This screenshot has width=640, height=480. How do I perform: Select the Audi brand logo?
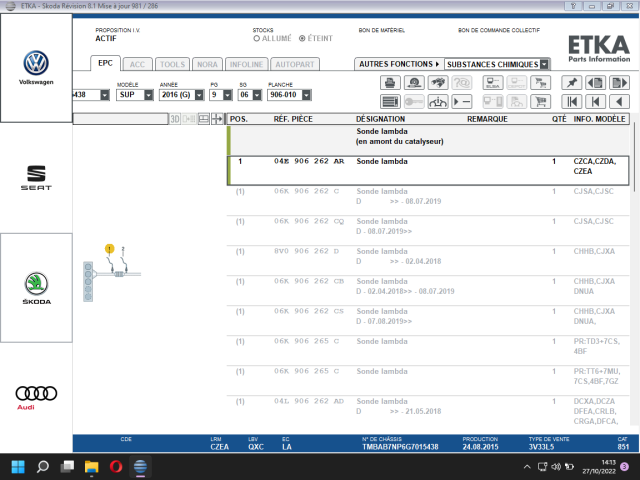click(x=36, y=398)
